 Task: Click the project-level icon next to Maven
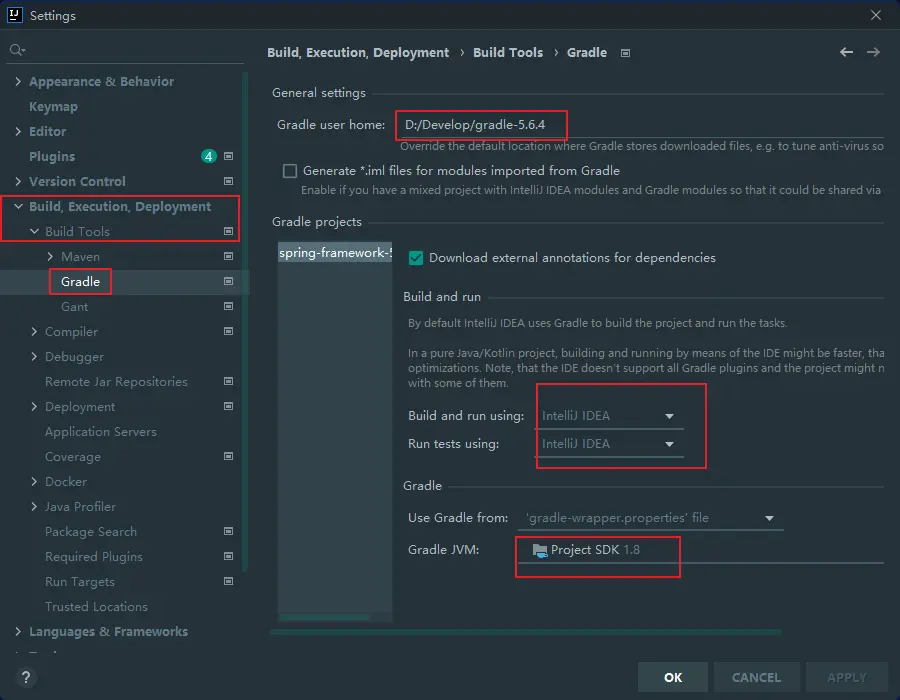[x=228, y=256]
